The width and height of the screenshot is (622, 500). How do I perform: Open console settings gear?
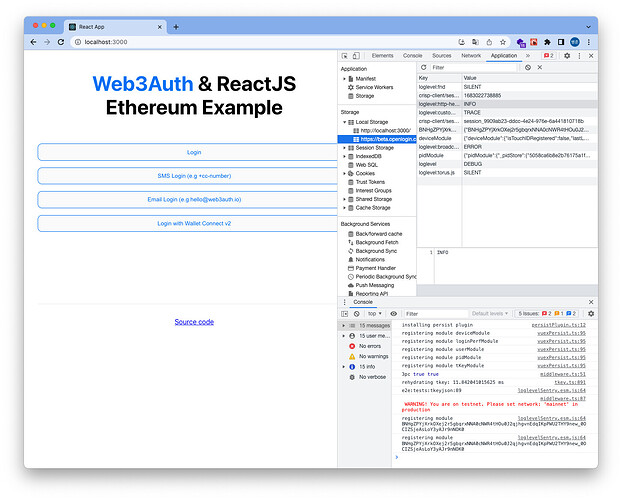(591, 314)
